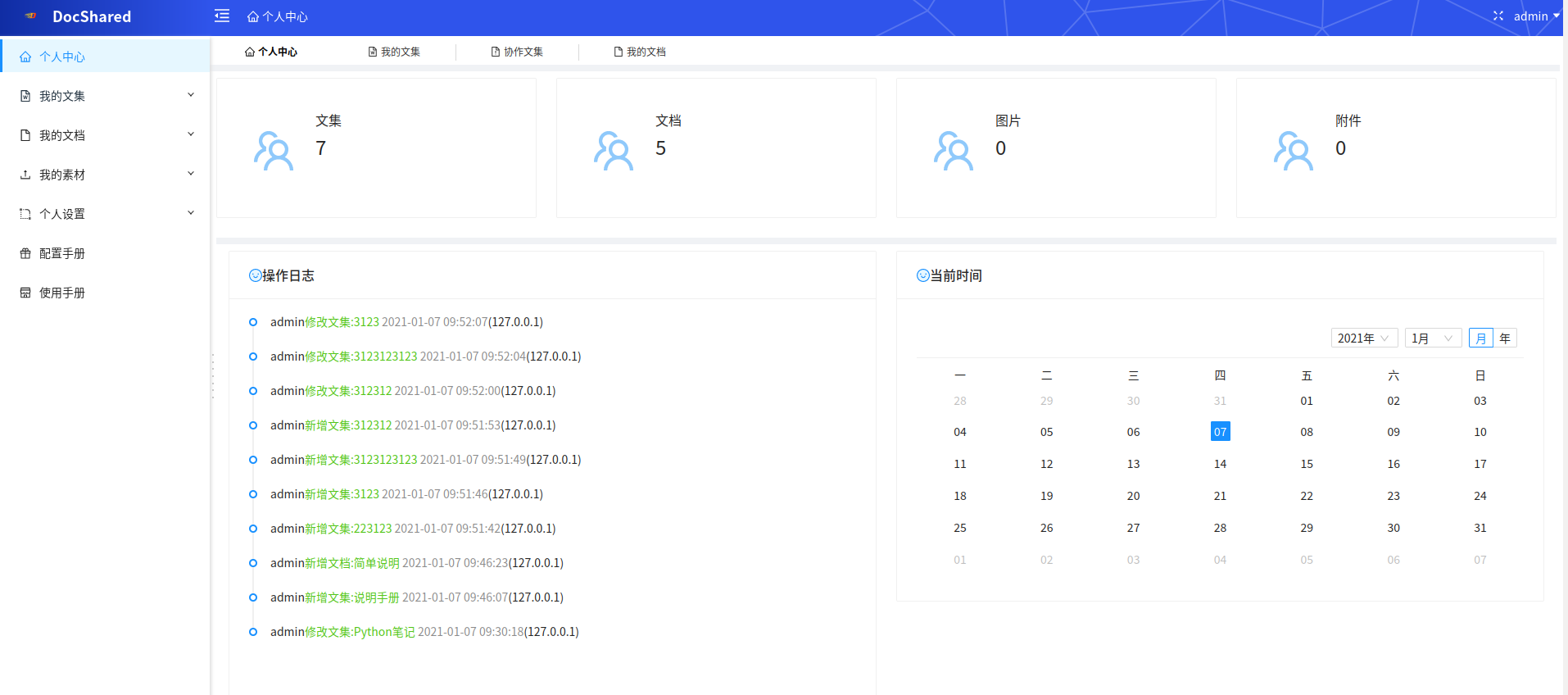Select previous-month date 28 in calendar
The height and width of the screenshot is (695, 1568).
point(960,401)
